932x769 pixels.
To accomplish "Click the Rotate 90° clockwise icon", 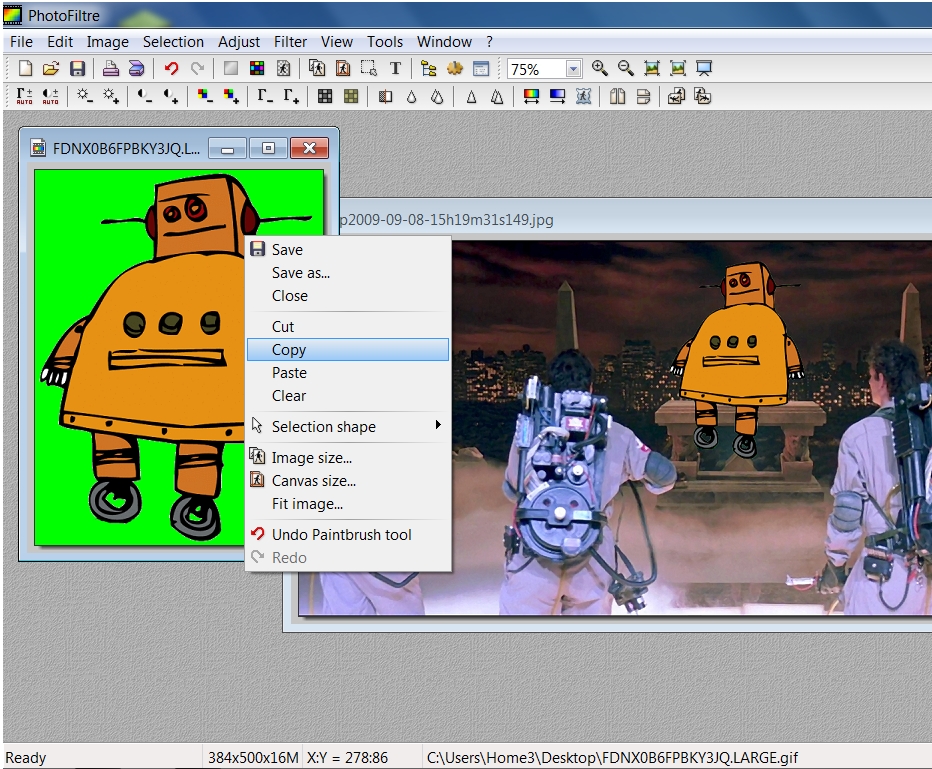I will point(703,96).
